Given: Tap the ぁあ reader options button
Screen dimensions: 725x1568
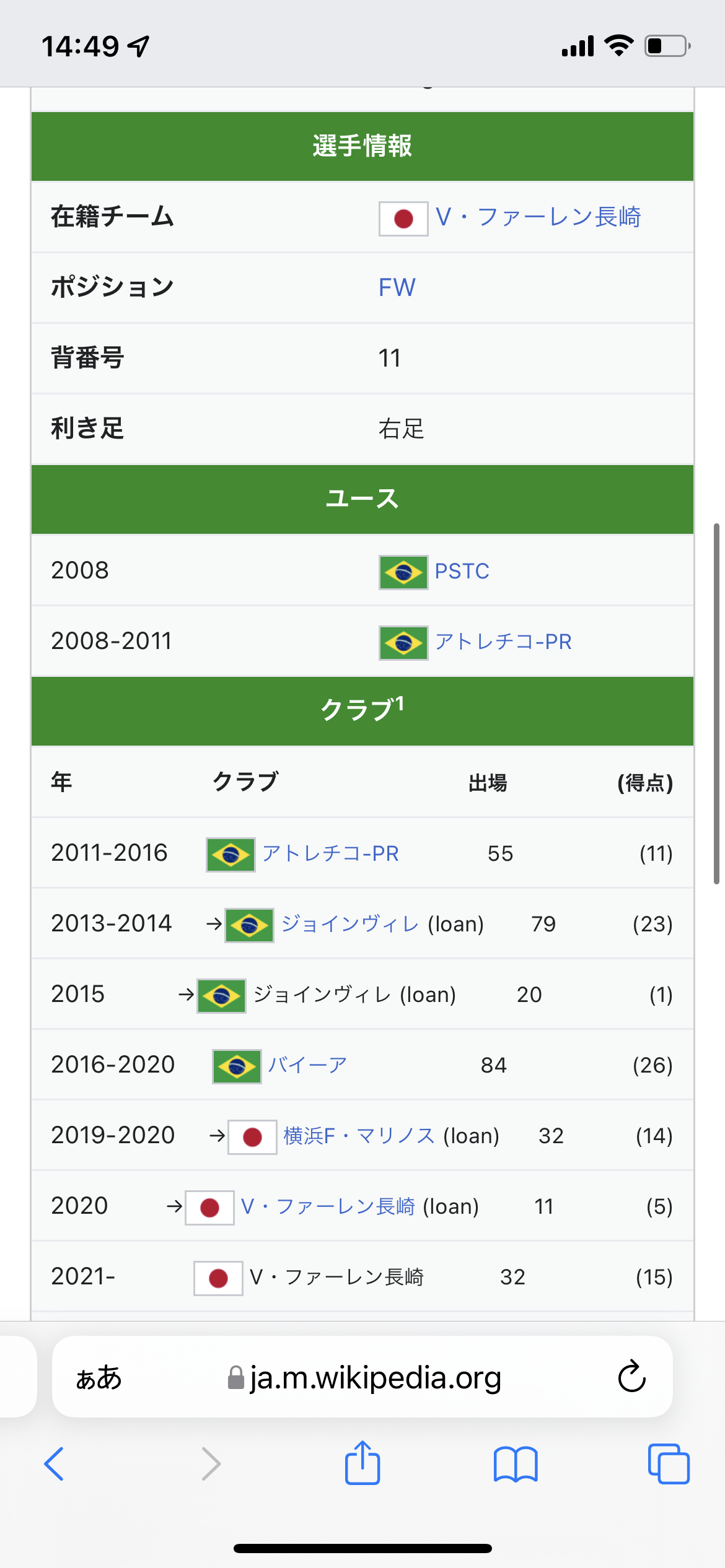Looking at the screenshot, I should pos(99,1377).
